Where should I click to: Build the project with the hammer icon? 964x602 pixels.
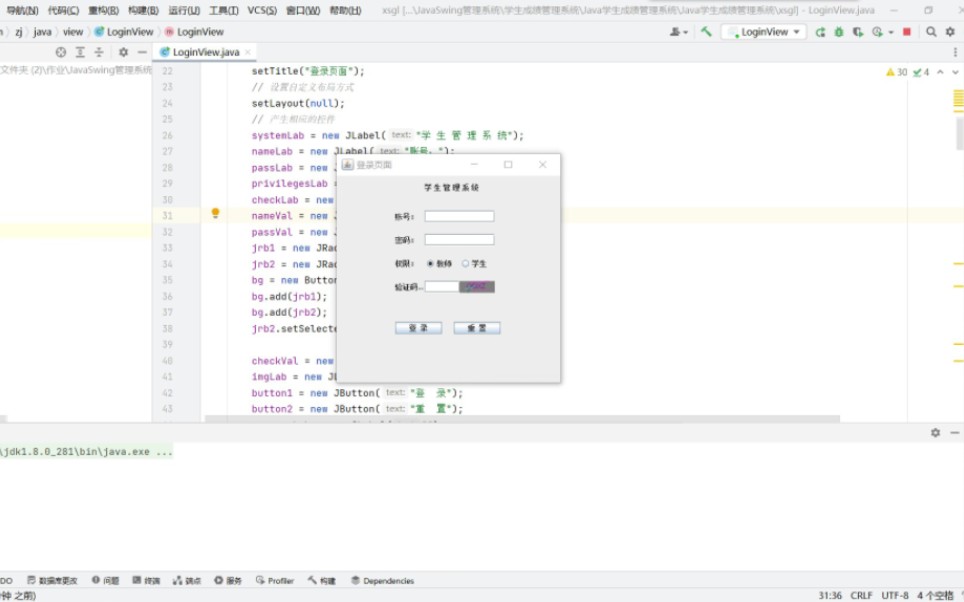point(707,32)
